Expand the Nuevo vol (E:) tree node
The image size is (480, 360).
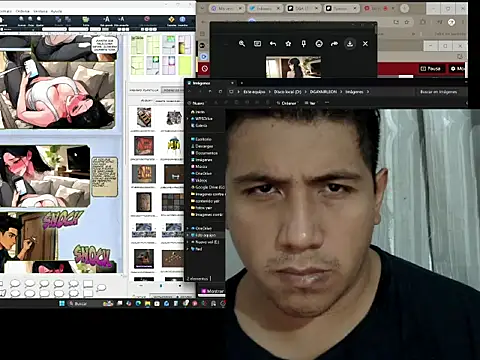click(188, 242)
